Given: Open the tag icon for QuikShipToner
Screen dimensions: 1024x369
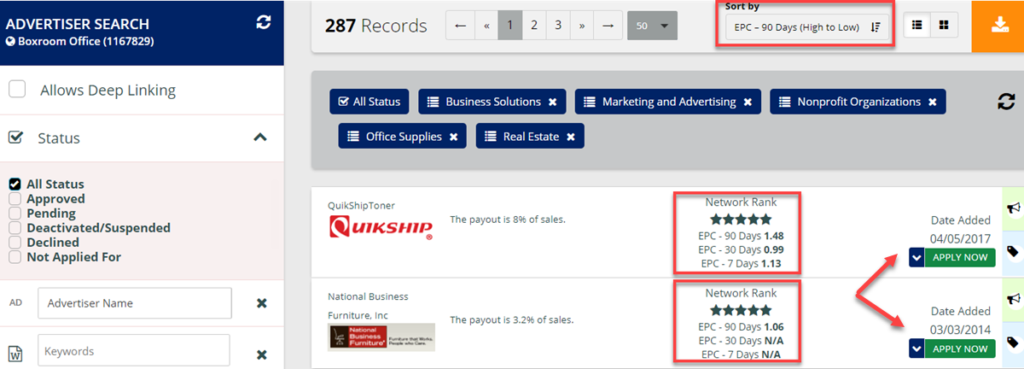Looking at the screenshot, I should click(1013, 252).
